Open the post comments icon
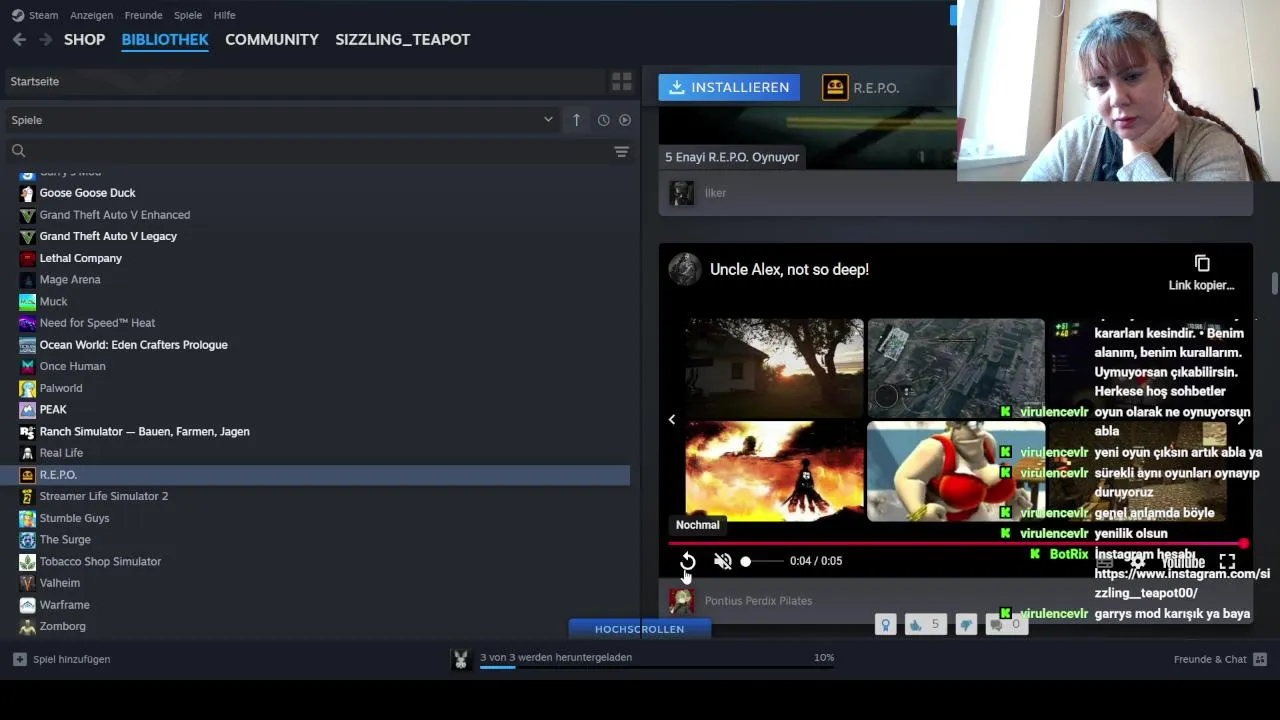 (1007, 625)
